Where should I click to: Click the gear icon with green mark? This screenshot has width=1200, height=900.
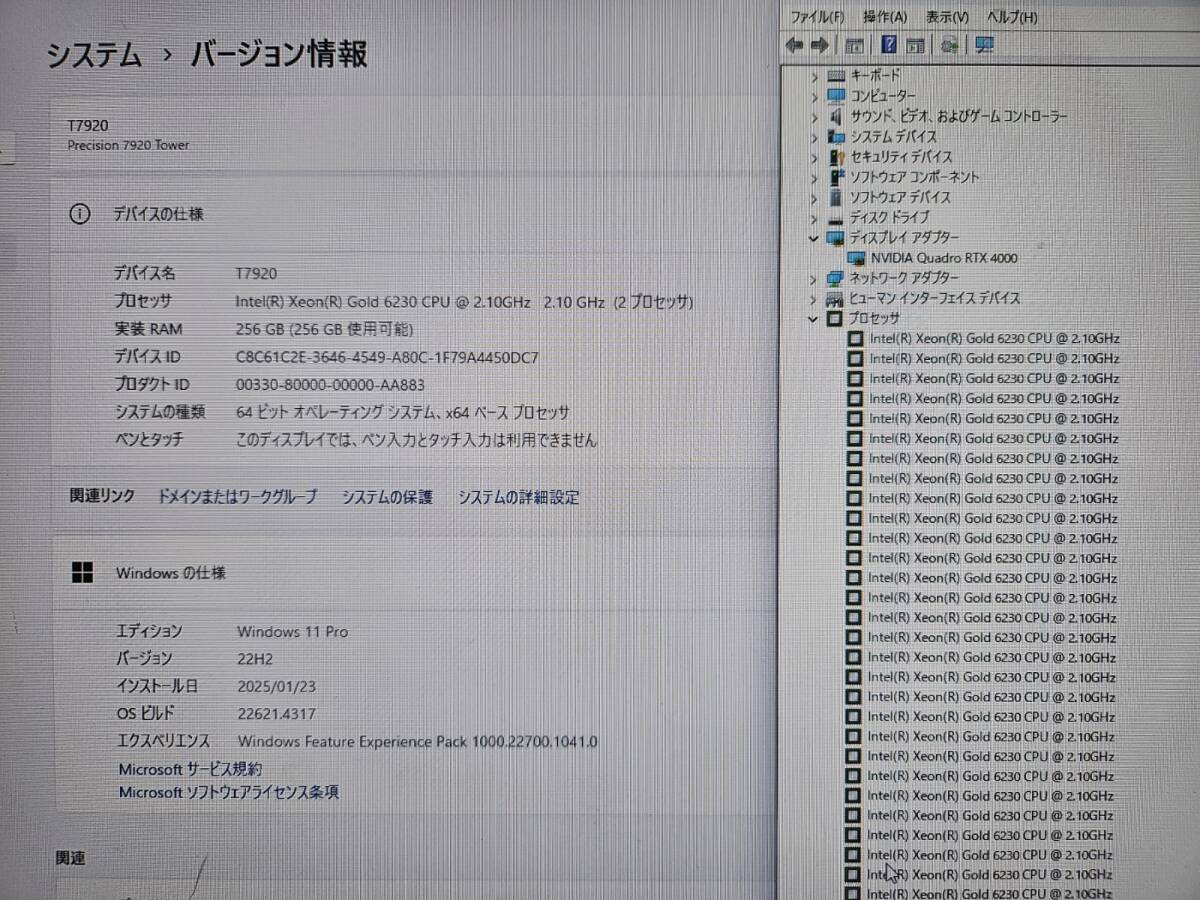click(950, 45)
